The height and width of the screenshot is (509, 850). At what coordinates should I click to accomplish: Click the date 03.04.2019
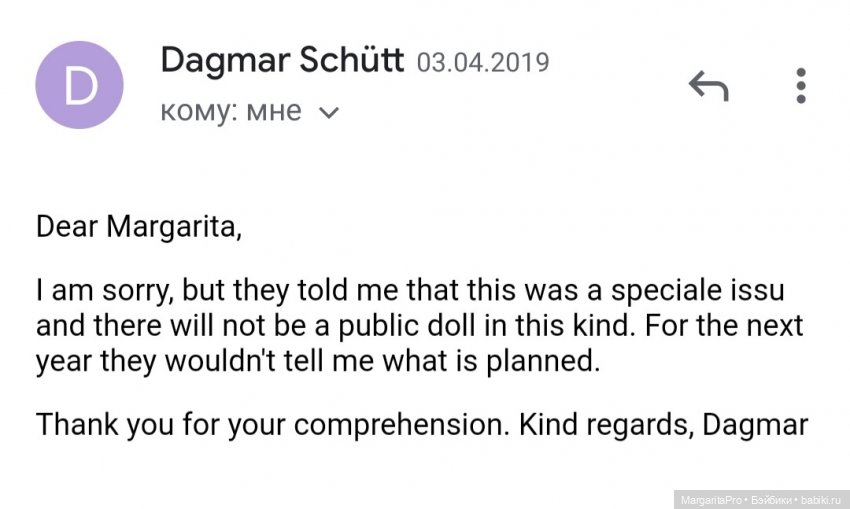(x=483, y=62)
